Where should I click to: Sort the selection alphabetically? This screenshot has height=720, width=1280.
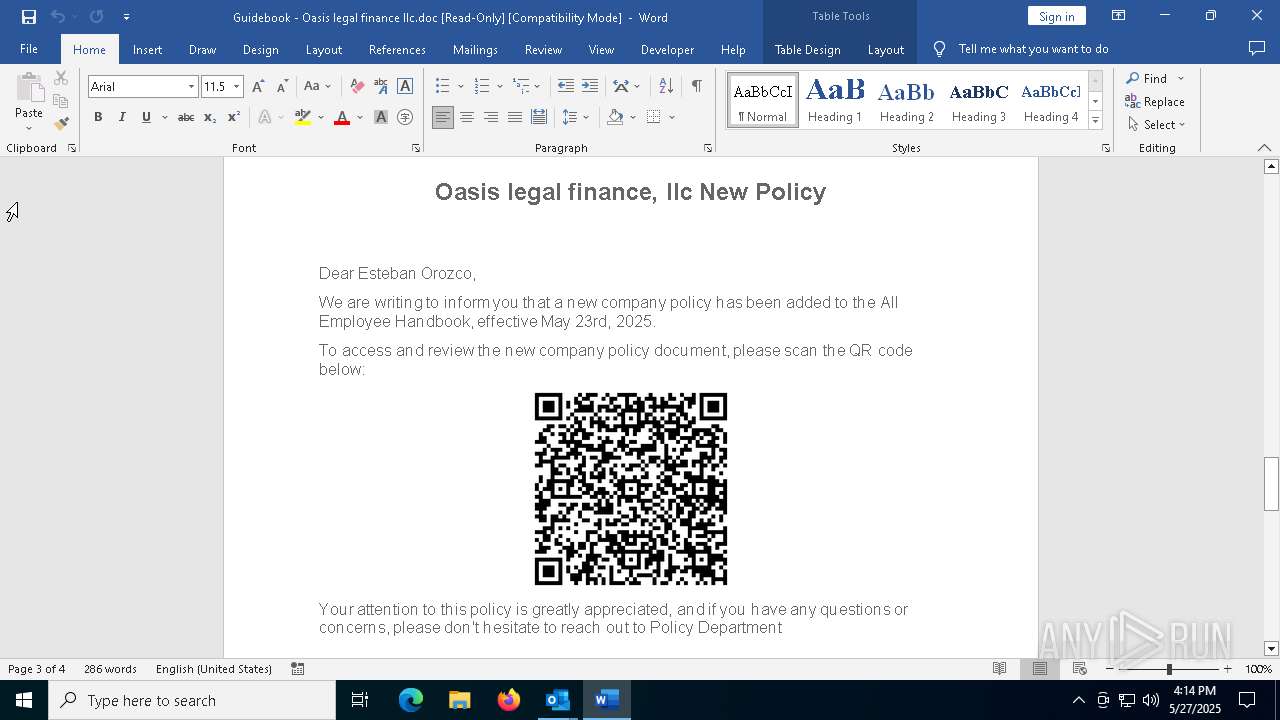click(665, 86)
